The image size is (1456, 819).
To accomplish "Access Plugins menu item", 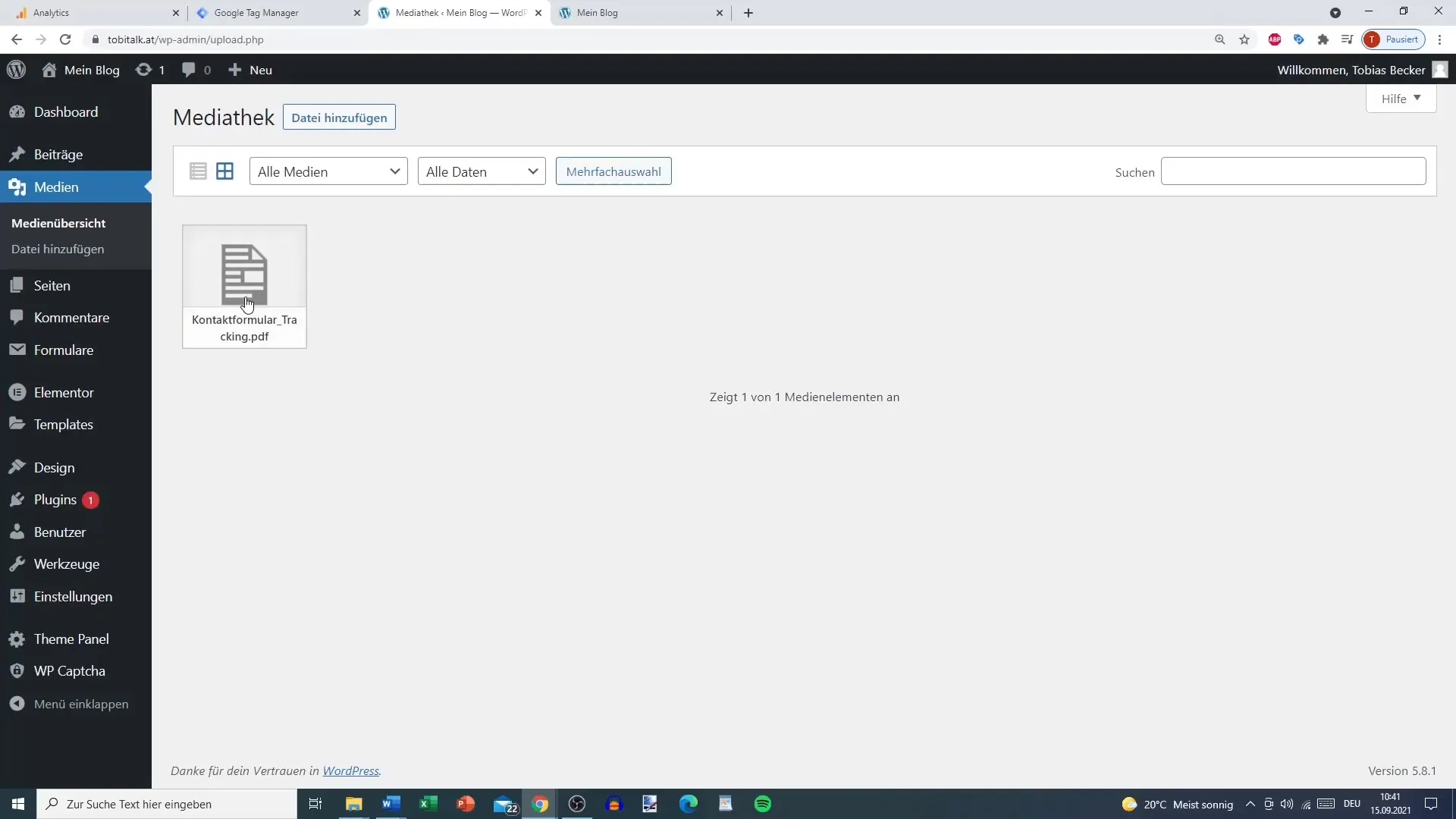I will pyautogui.click(x=55, y=499).
